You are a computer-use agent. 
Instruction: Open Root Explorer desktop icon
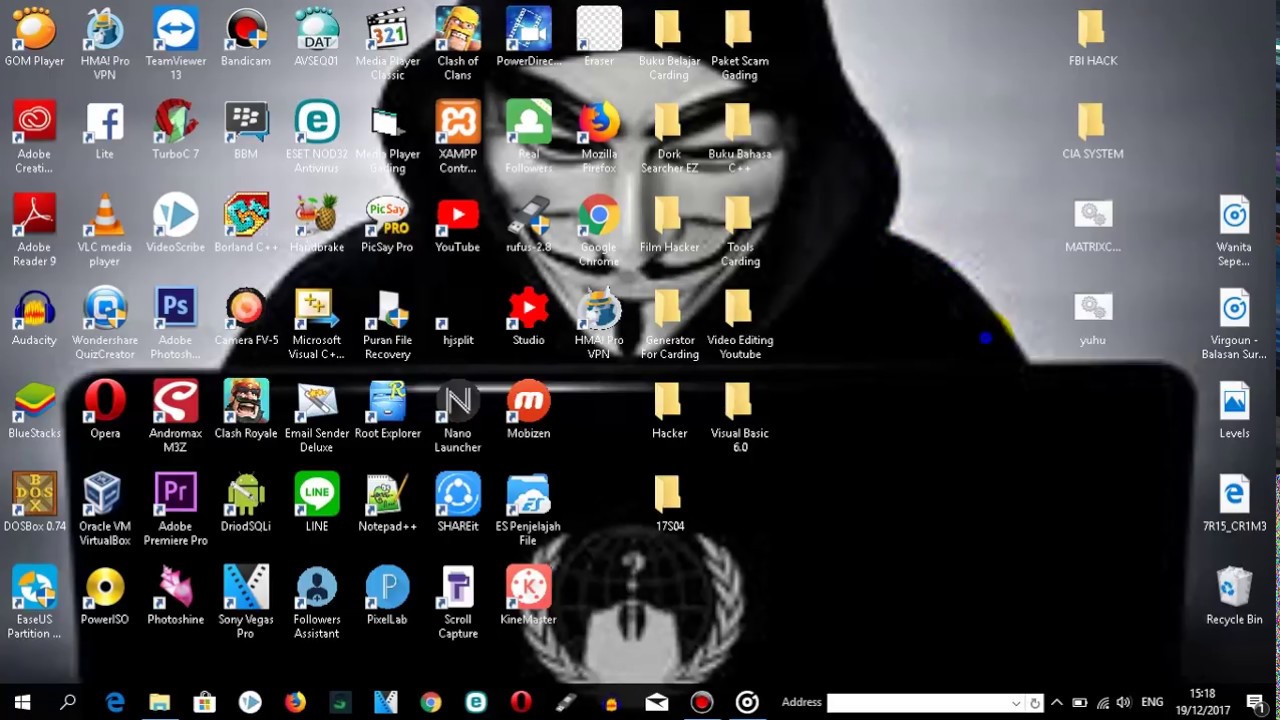point(387,409)
